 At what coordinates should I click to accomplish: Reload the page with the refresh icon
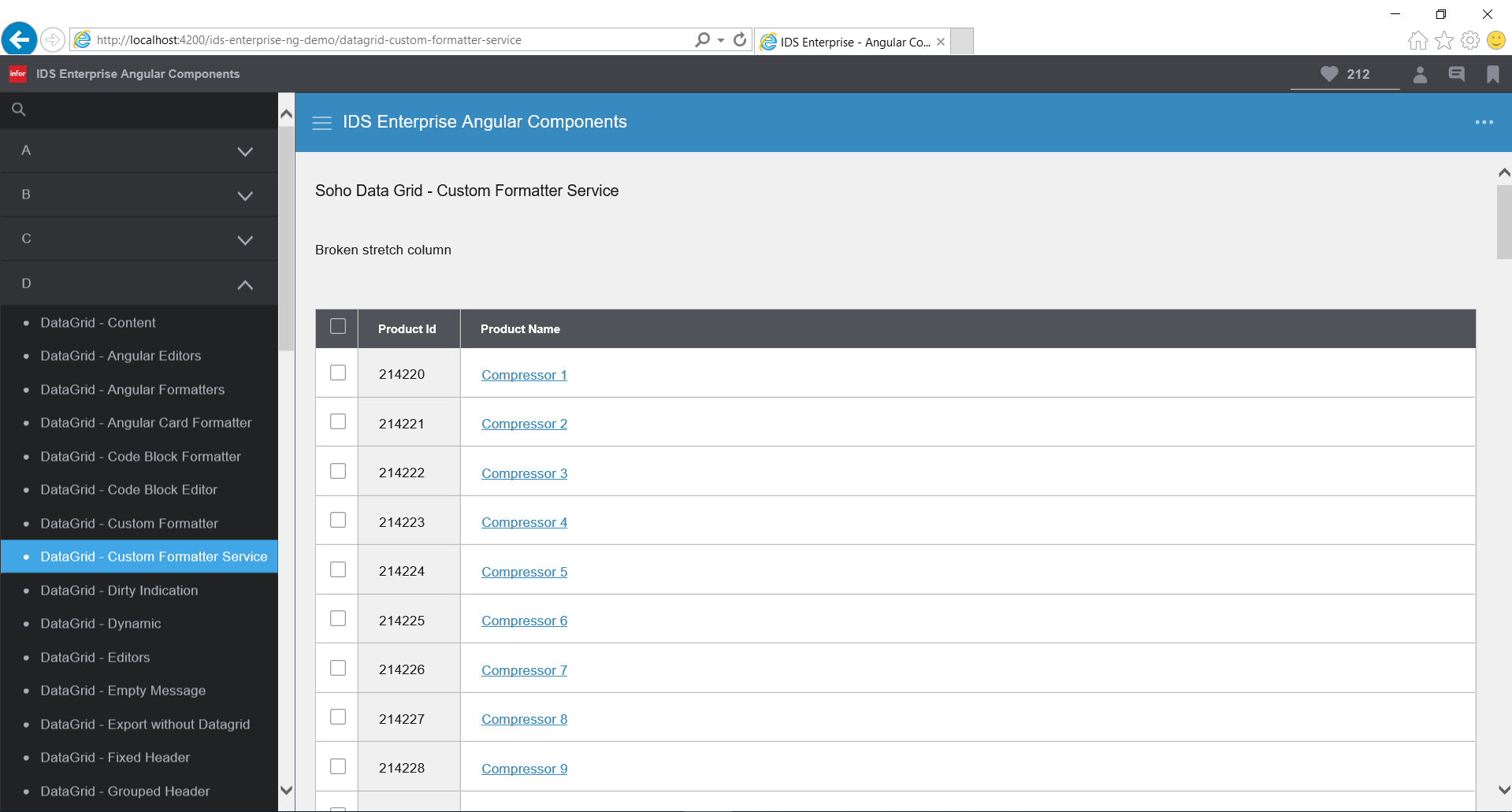740,39
